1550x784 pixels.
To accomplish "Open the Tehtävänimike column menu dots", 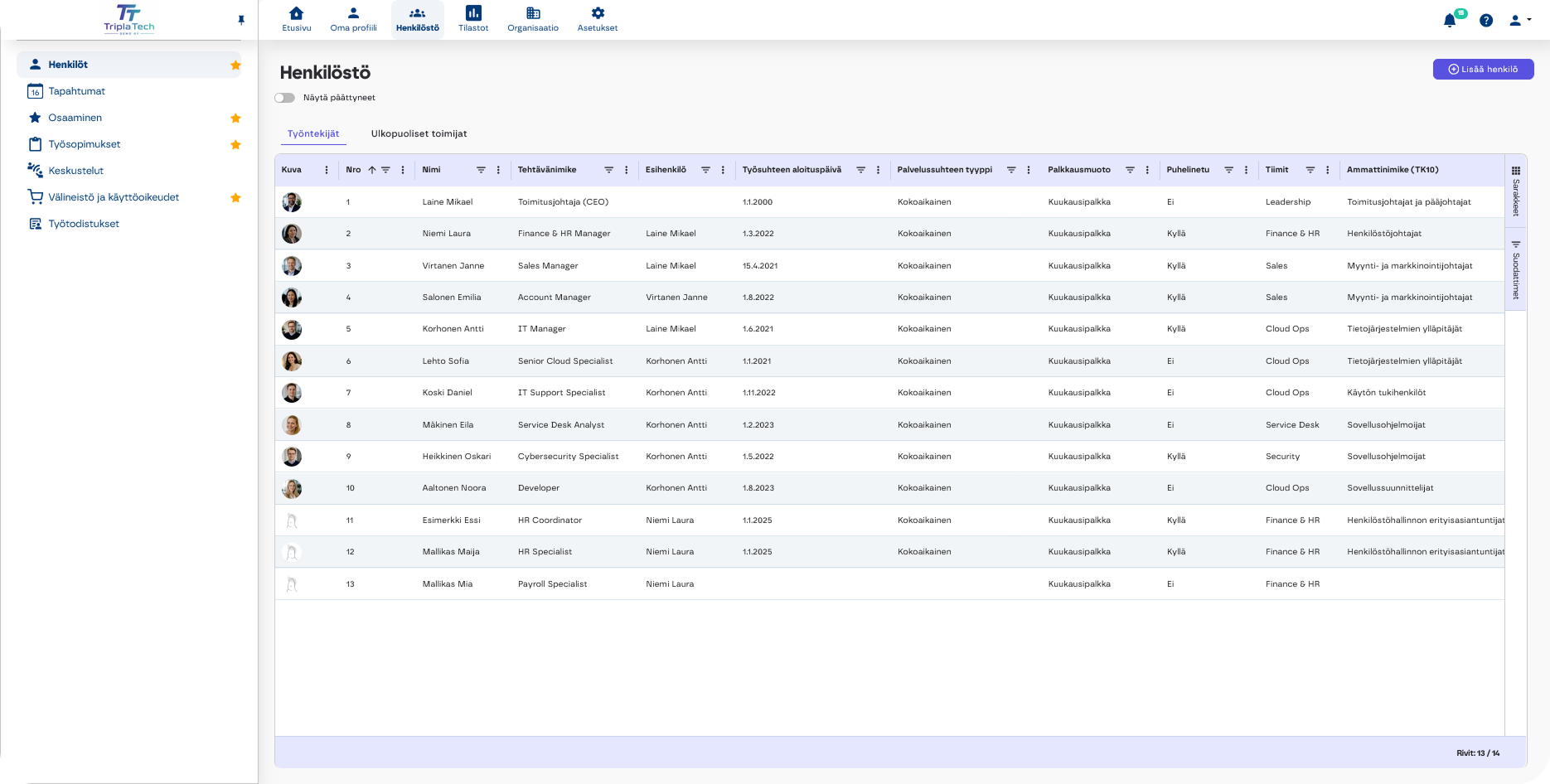I will click(626, 170).
